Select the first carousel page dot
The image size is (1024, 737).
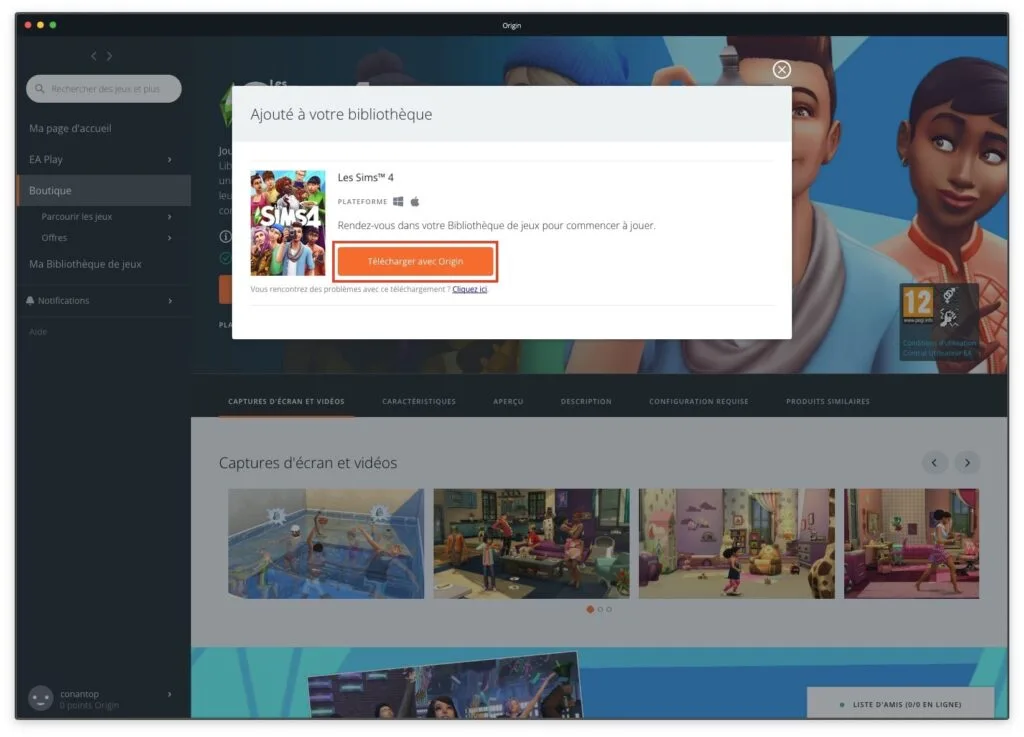(x=590, y=609)
